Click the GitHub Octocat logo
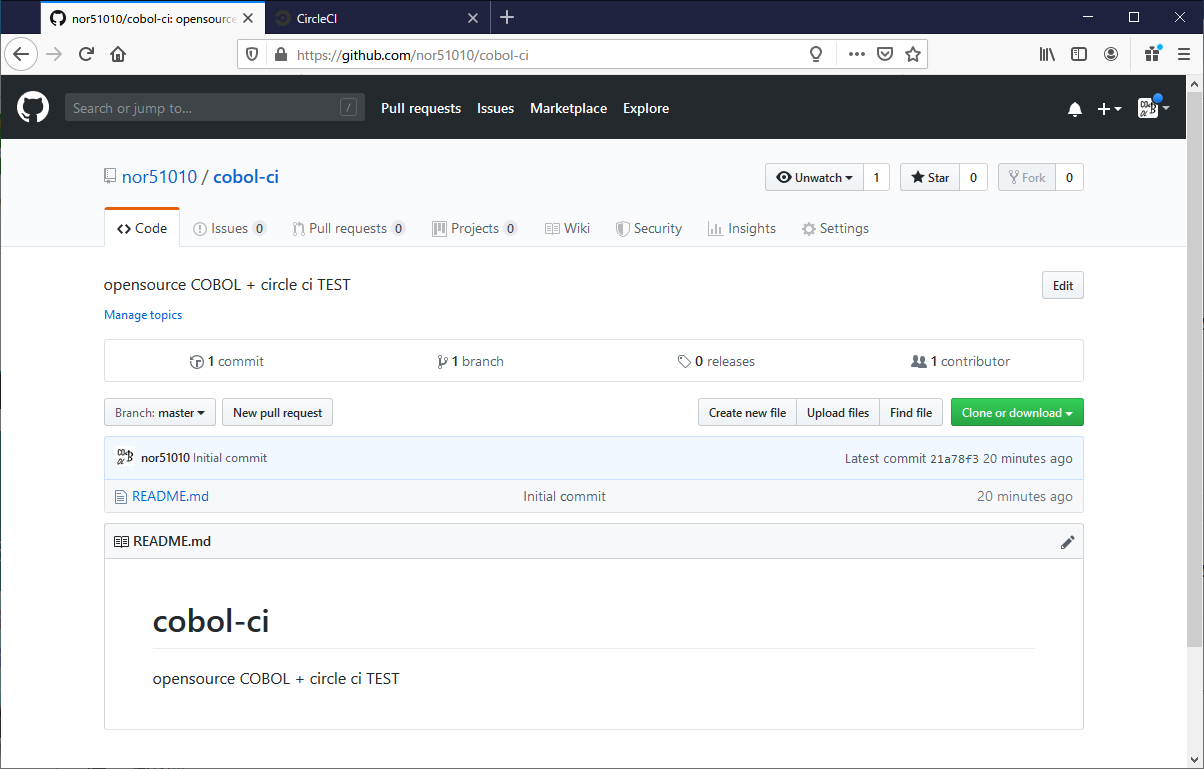The height and width of the screenshot is (769, 1204). [x=32, y=108]
